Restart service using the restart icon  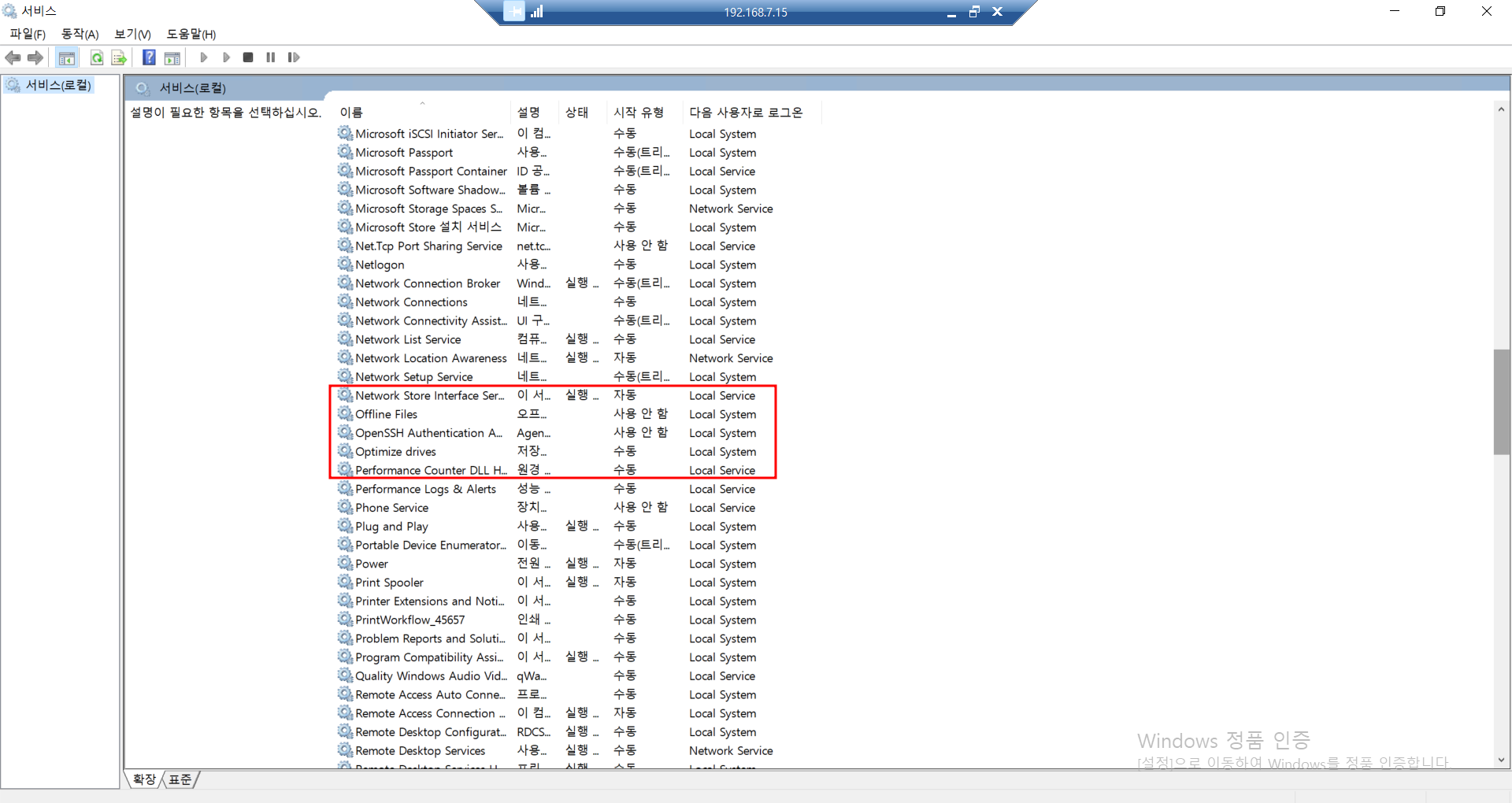click(x=294, y=57)
